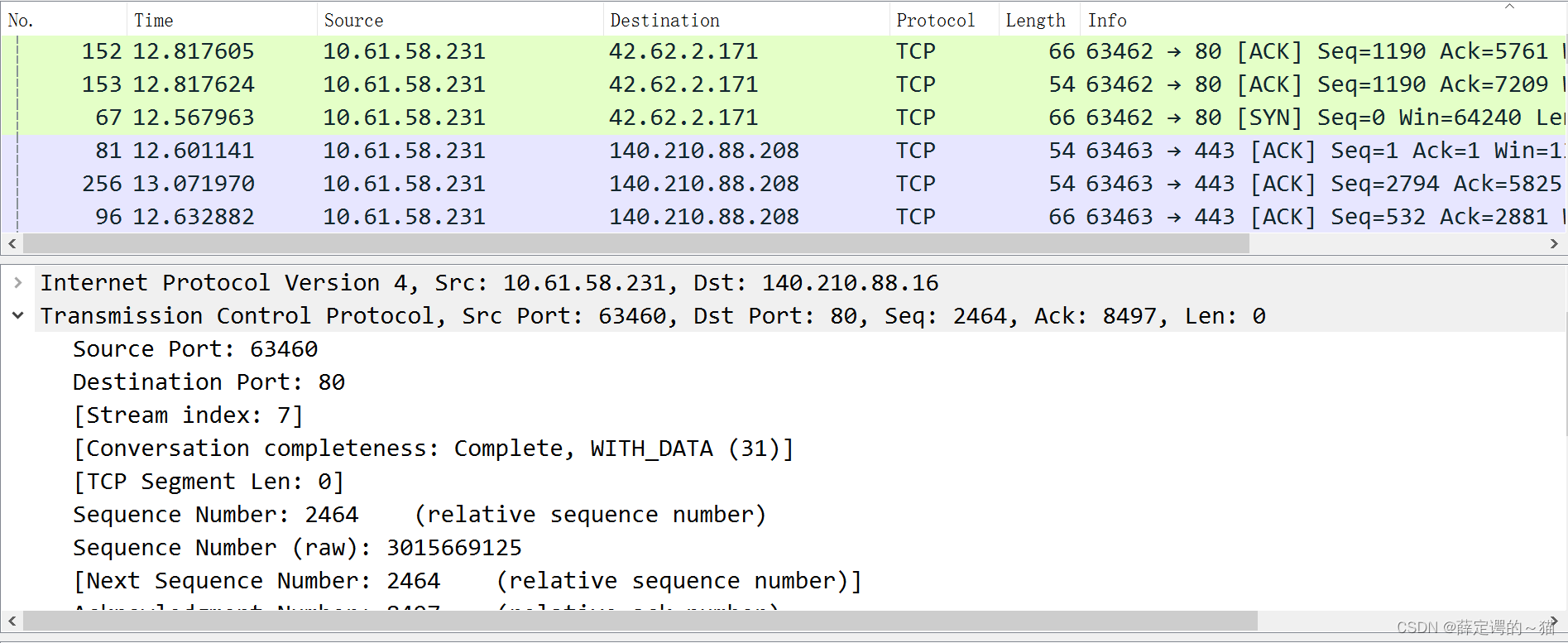Click the packet list right scroll arrow
This screenshot has width=1568, height=643.
tap(1554, 243)
